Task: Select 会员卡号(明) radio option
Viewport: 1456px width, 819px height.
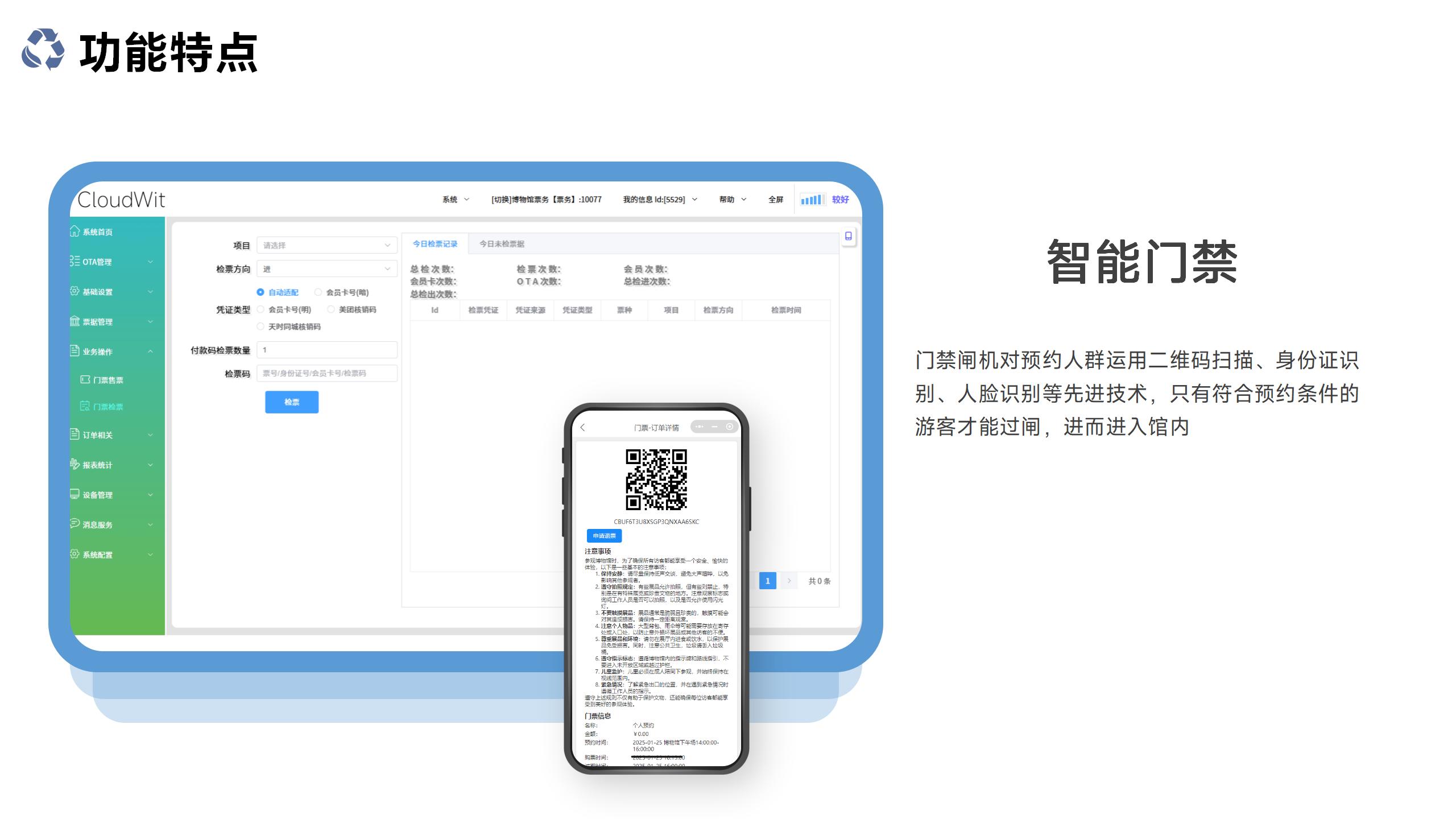Action: [x=284, y=309]
